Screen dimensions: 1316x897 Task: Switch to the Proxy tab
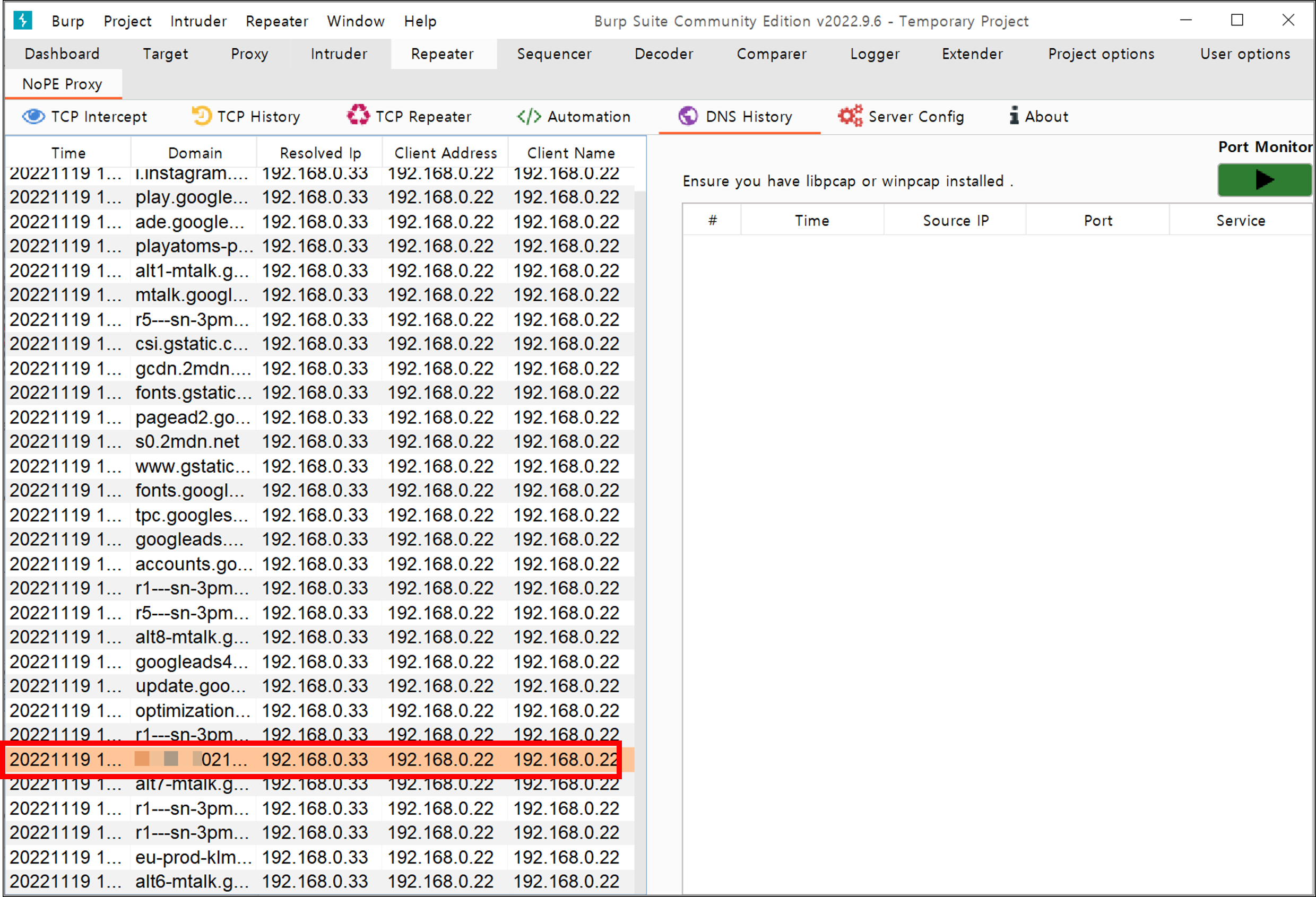(249, 54)
